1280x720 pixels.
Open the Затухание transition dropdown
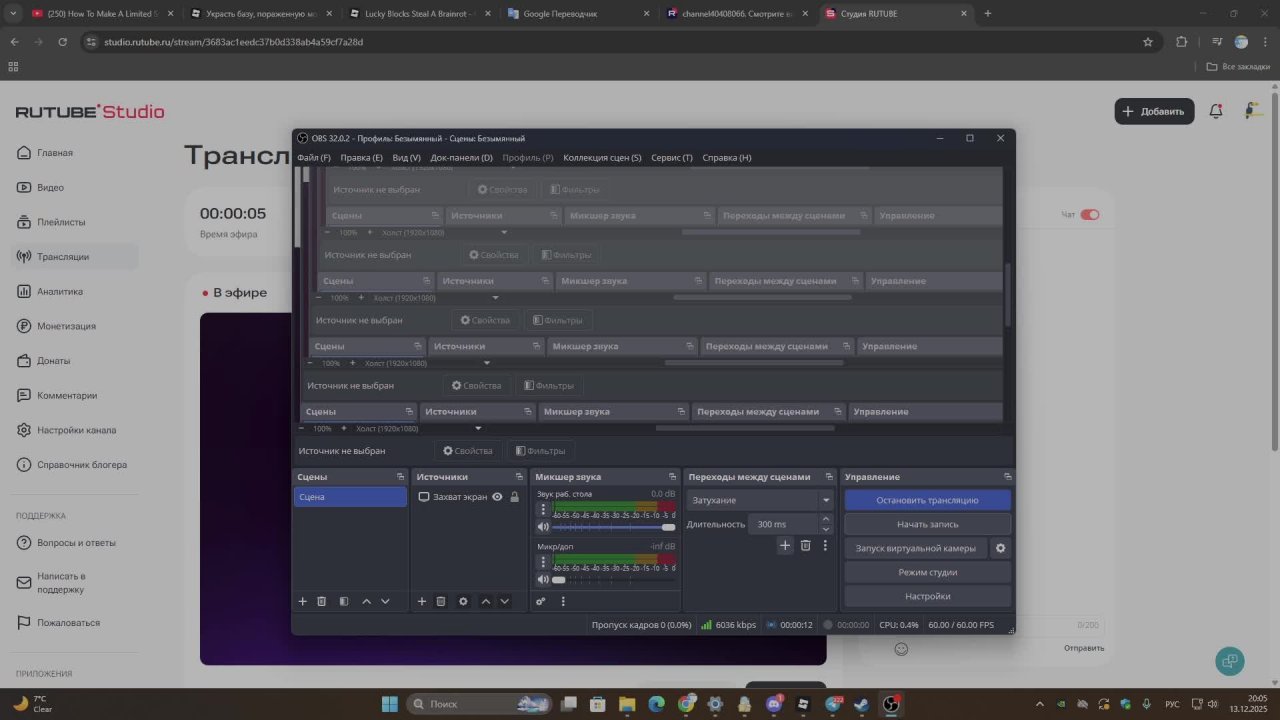pyautogui.click(x=825, y=500)
